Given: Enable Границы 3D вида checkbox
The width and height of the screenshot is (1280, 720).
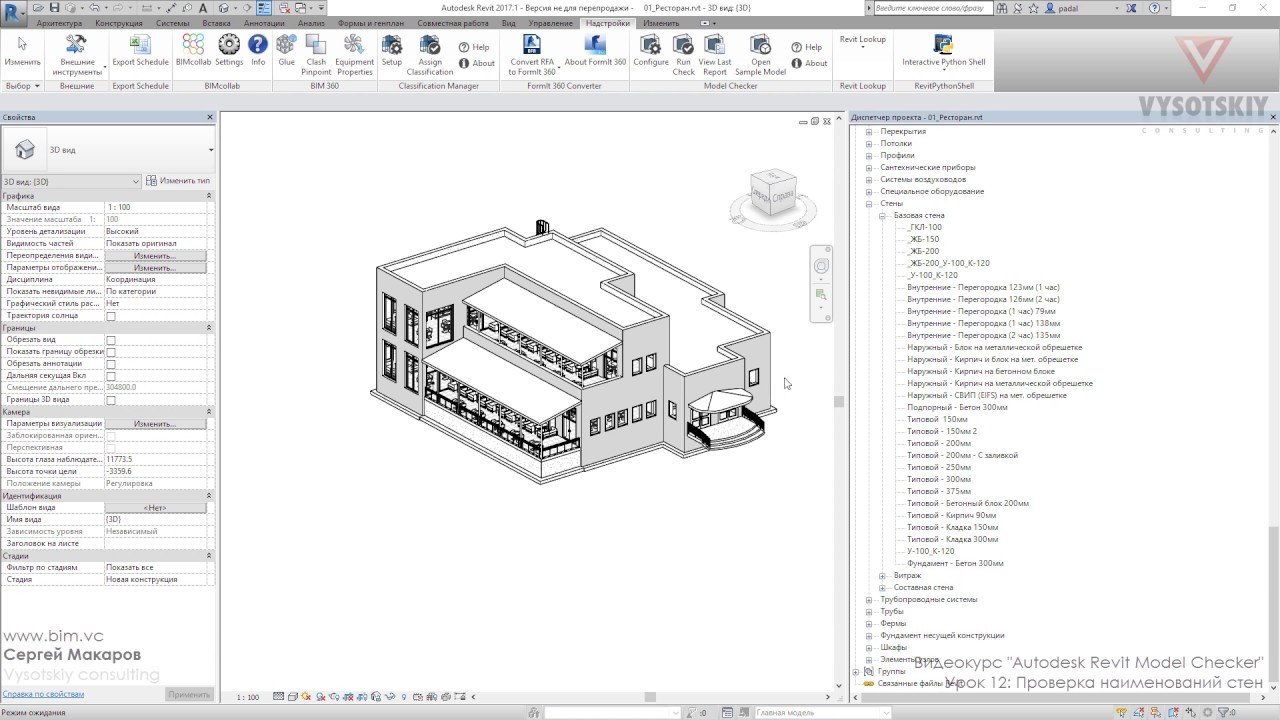Looking at the screenshot, I should 111,400.
